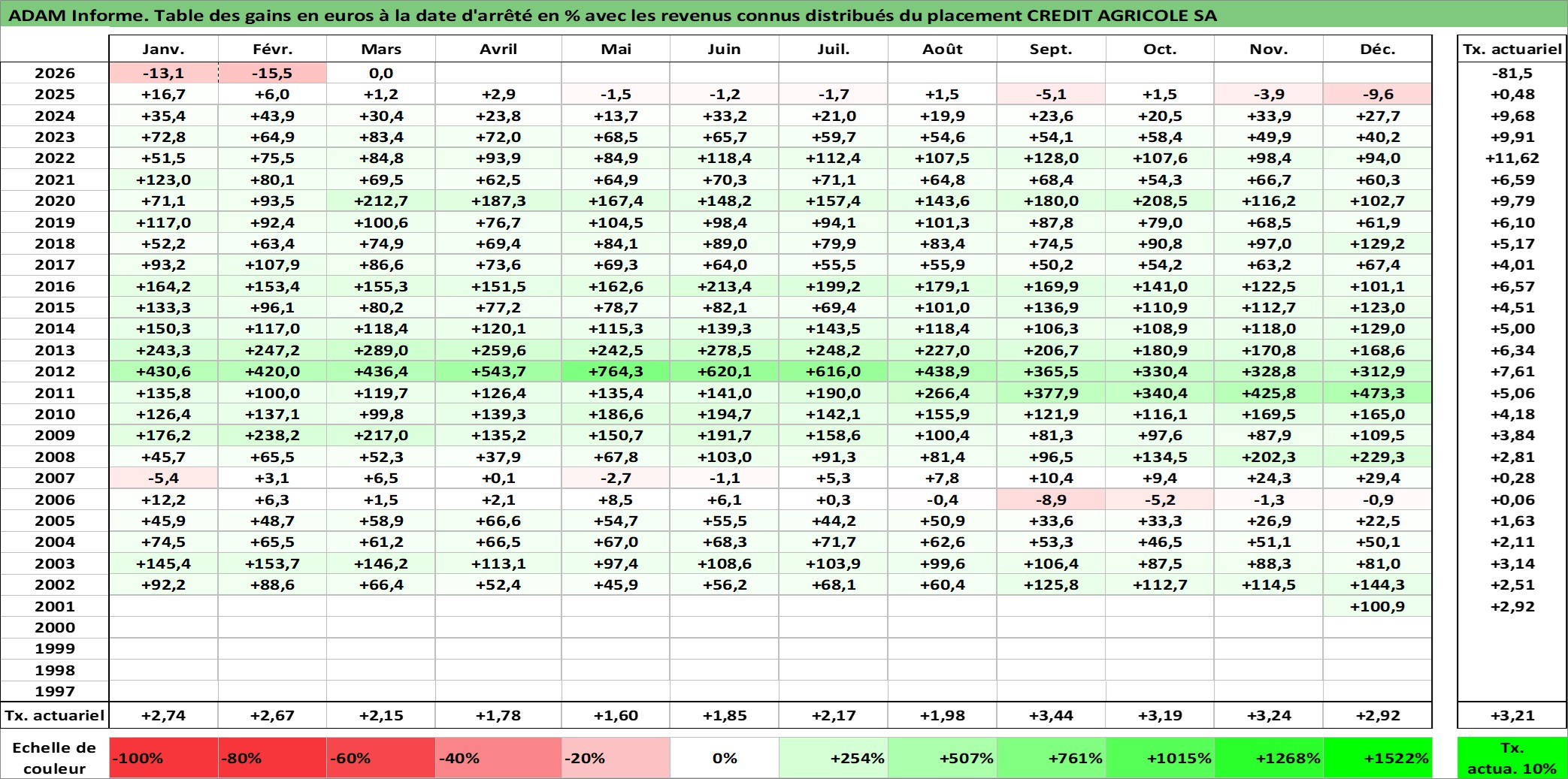Select the +507% green scale swatch
This screenshot has height=779, width=1568.
tap(943, 757)
